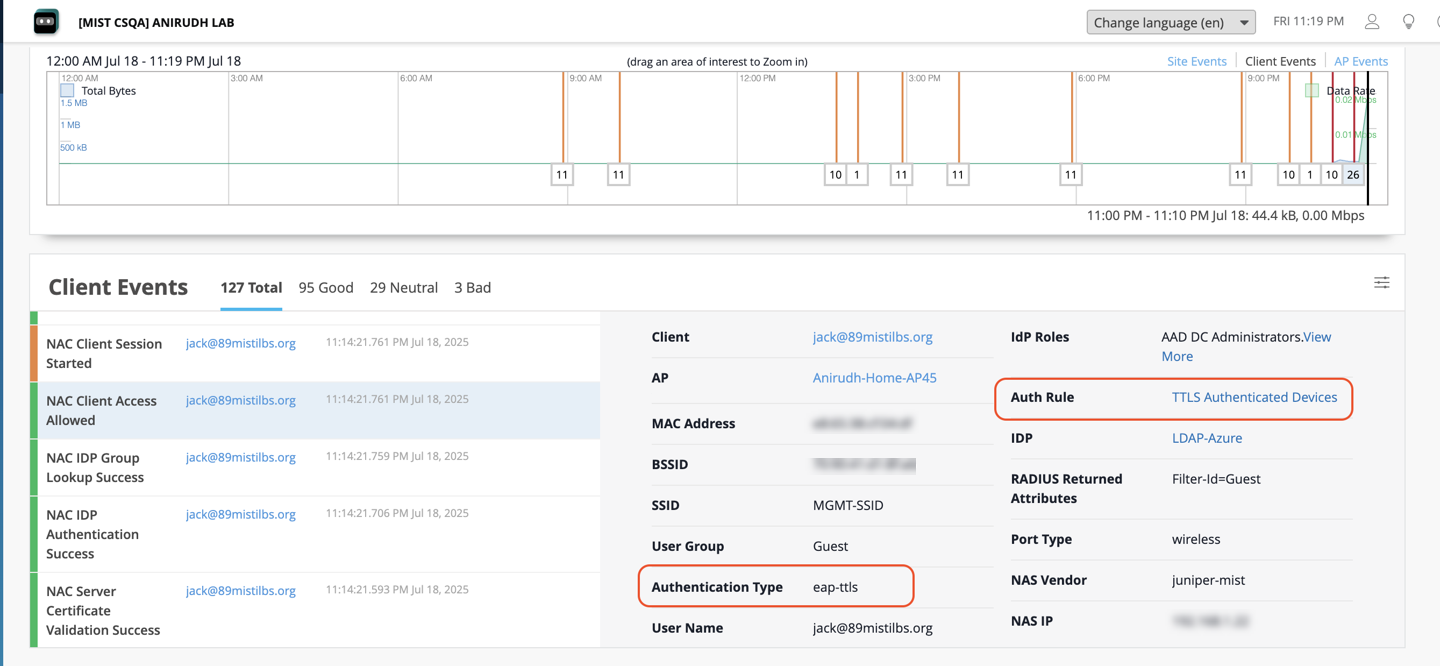Viewport: 1440px width, 666px height.
Task: Select the NAC IDP Authentication Success event
Action: [92, 534]
